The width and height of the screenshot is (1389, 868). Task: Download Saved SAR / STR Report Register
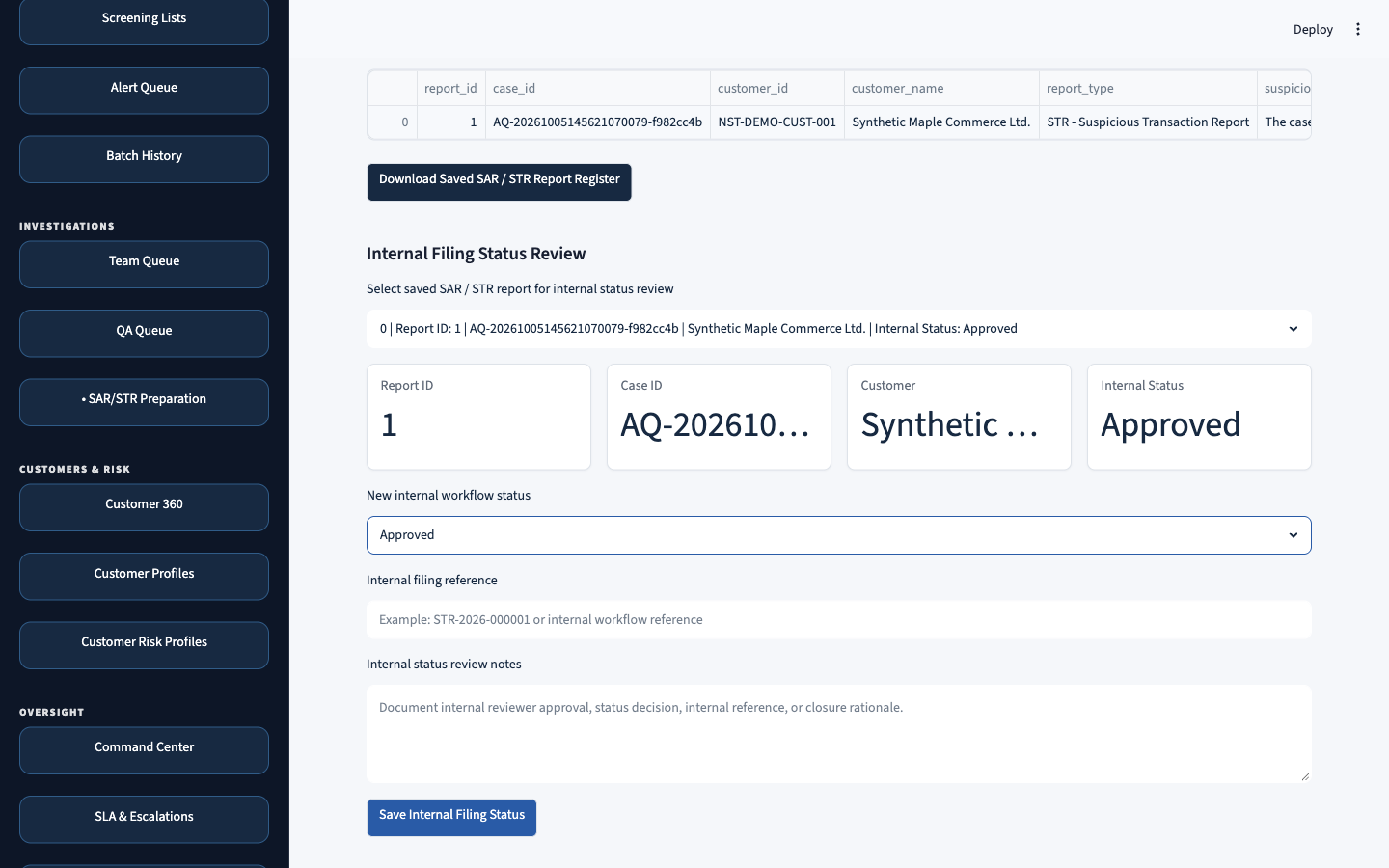click(499, 181)
